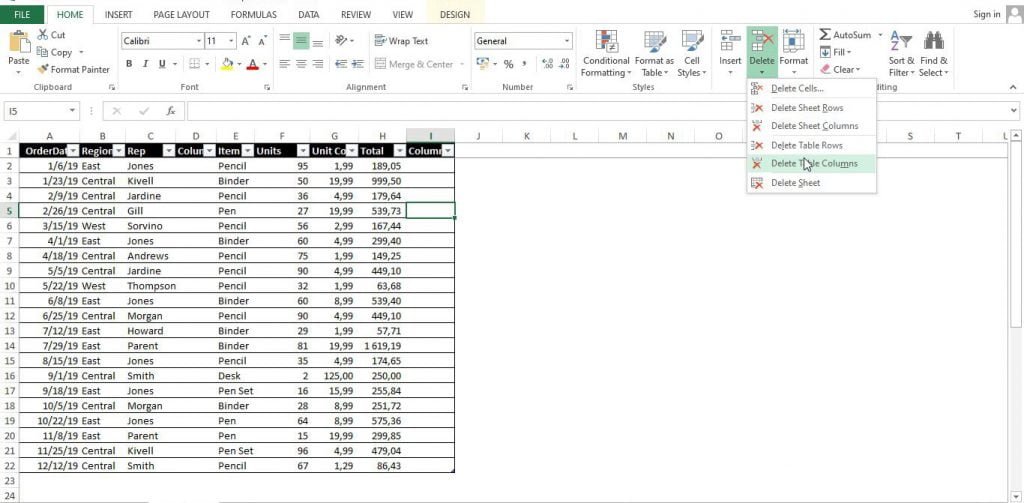Viewport: 1024px width, 503px height.
Task: Apply center horizontal alignment to cell
Action: click(x=301, y=64)
